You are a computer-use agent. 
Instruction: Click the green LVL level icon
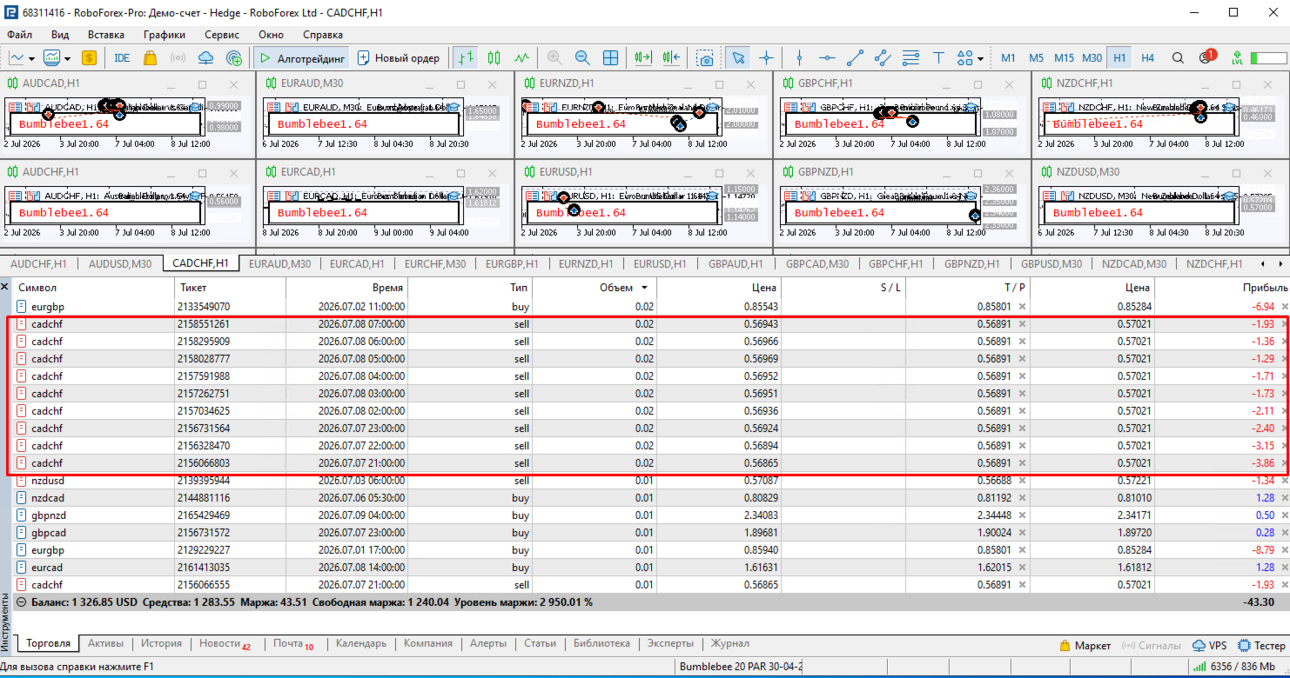1237,58
